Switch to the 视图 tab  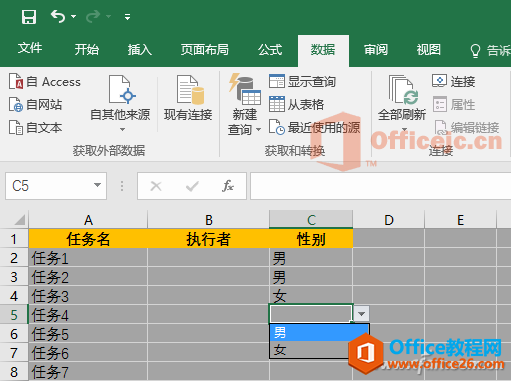429,49
